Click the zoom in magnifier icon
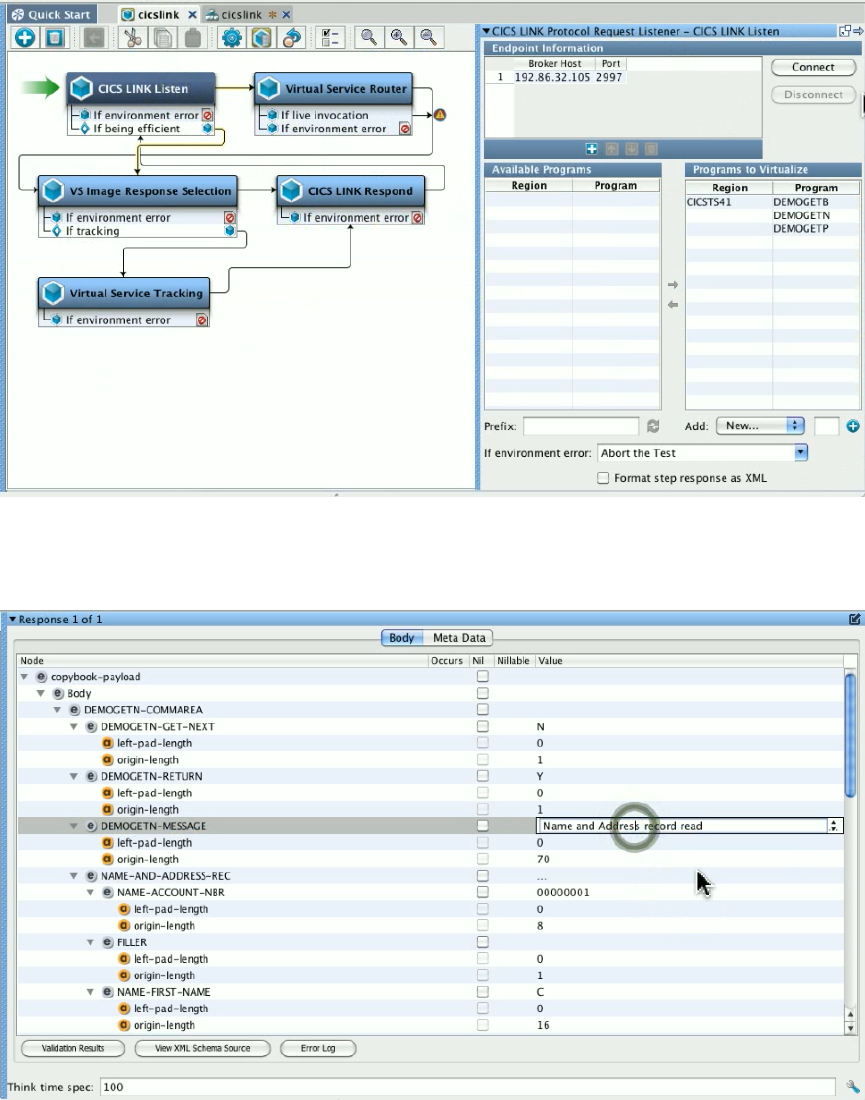This screenshot has height=1100, width=865. [x=398, y=37]
